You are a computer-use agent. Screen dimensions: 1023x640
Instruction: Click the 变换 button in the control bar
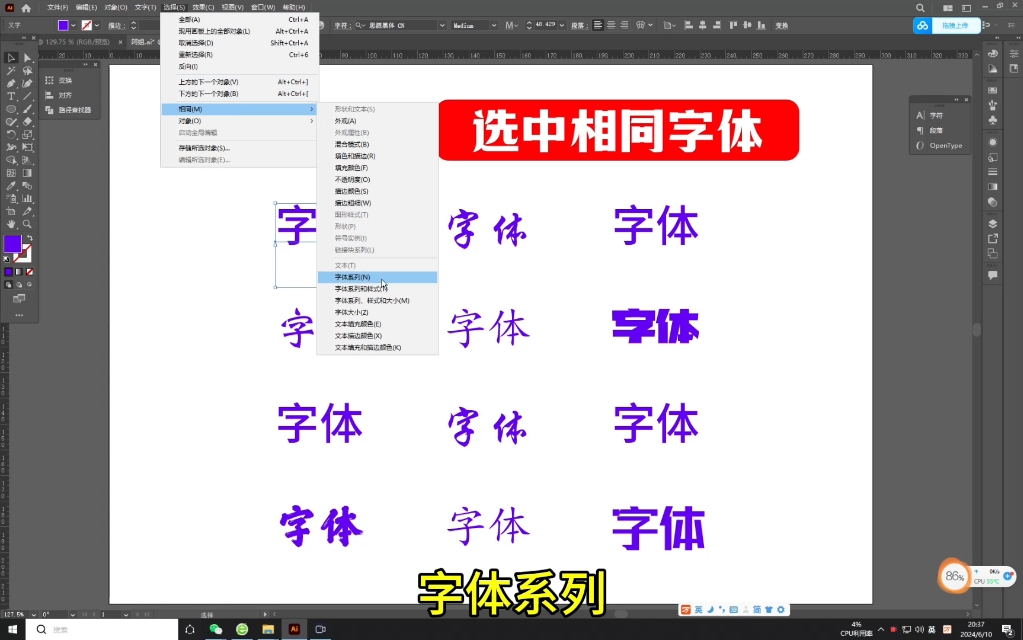pos(782,25)
